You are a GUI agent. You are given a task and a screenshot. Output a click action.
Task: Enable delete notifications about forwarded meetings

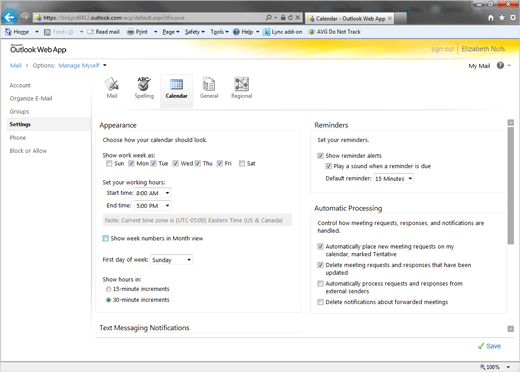click(x=320, y=302)
